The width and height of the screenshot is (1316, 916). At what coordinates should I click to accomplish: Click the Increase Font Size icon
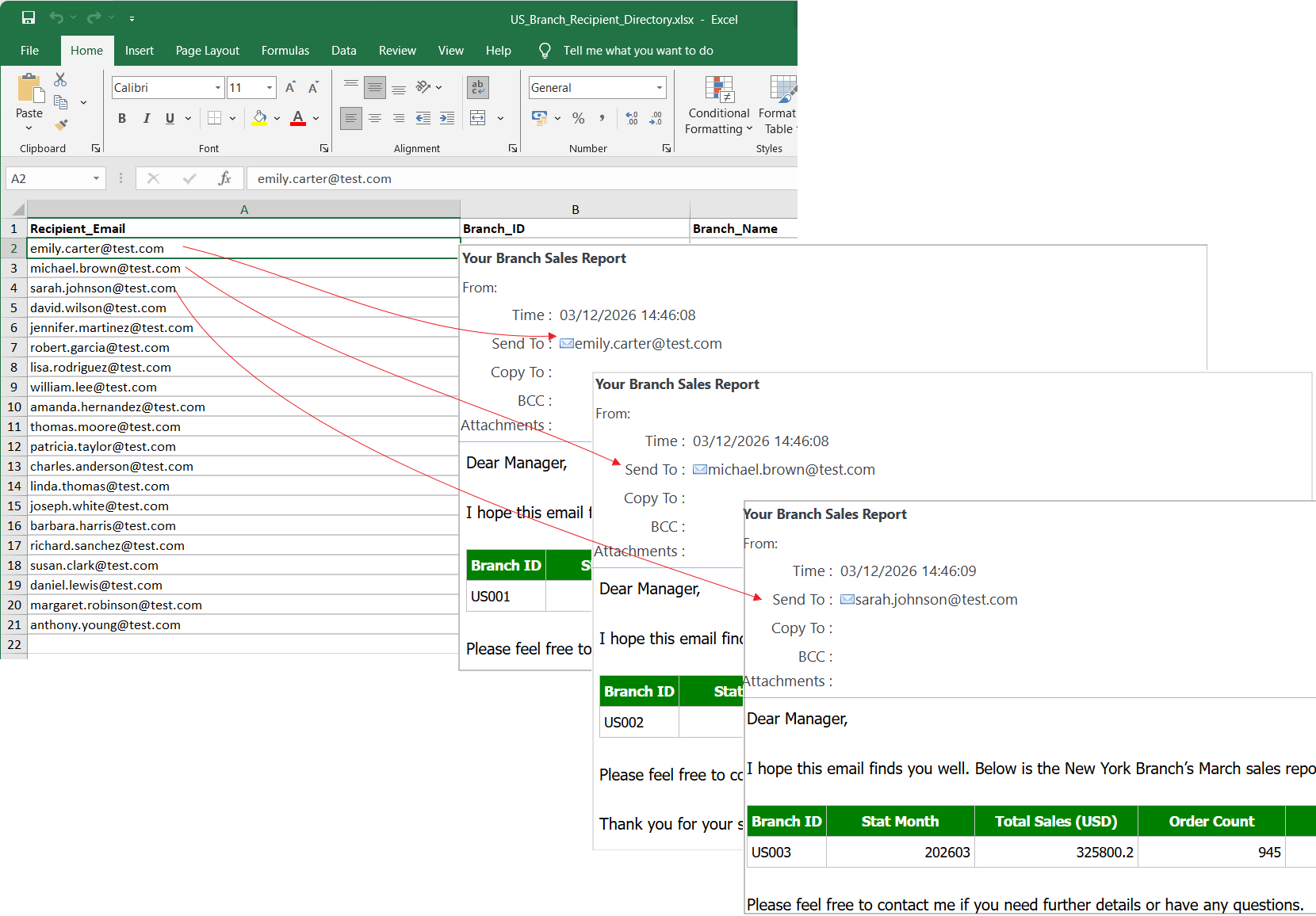[290, 87]
